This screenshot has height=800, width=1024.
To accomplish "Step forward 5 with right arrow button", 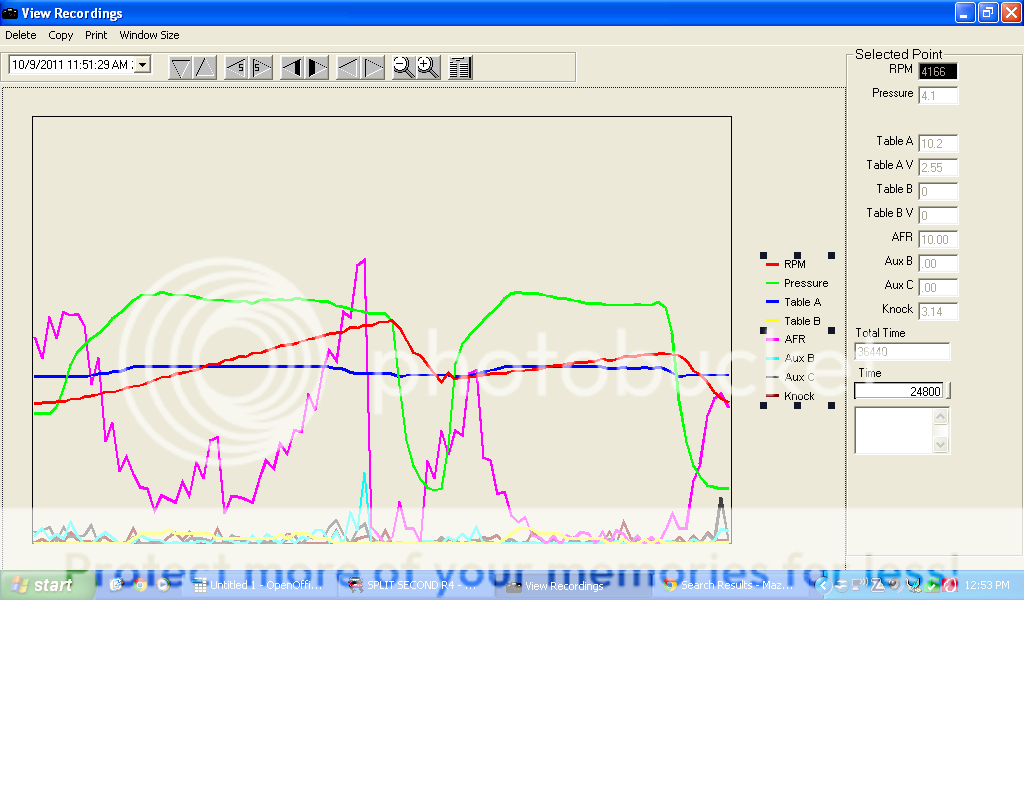I will pyautogui.click(x=260, y=68).
